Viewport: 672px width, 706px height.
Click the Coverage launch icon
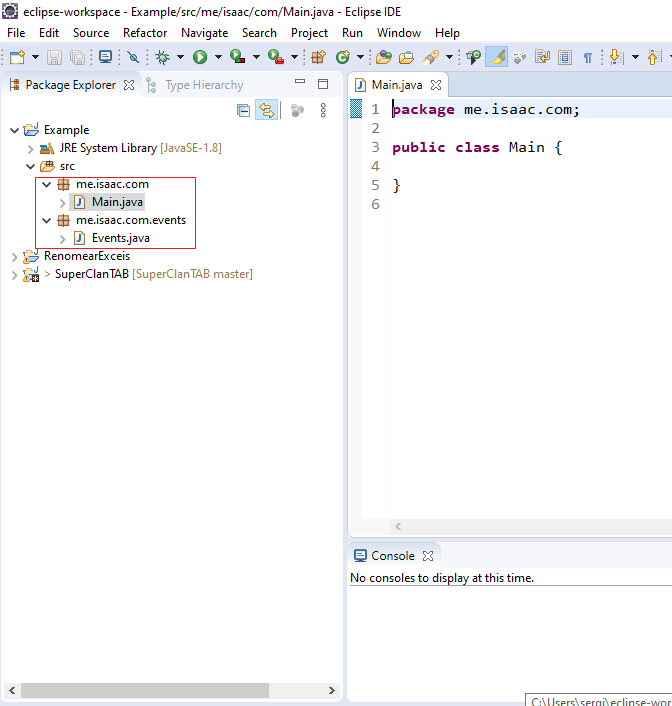click(x=237, y=57)
